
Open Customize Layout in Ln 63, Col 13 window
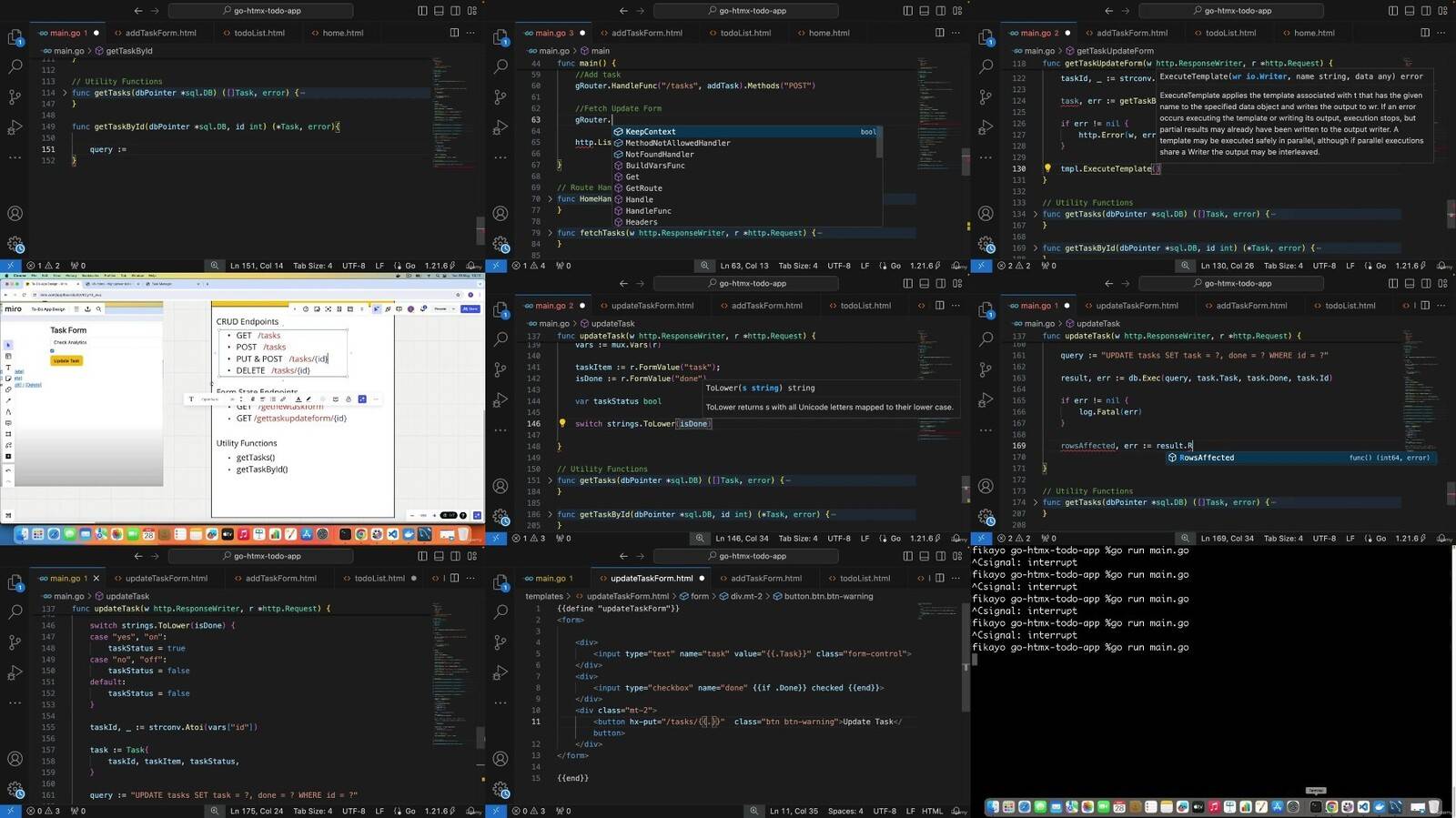point(957,11)
